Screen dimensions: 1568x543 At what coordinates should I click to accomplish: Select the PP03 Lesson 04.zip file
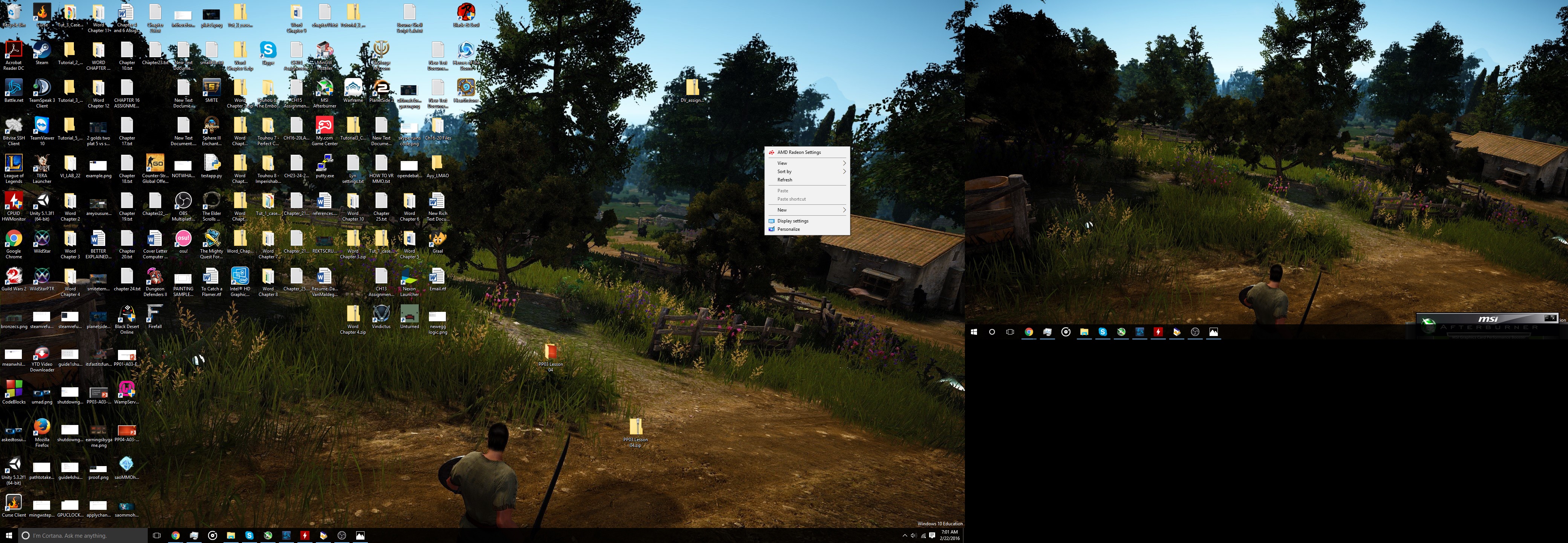635,428
